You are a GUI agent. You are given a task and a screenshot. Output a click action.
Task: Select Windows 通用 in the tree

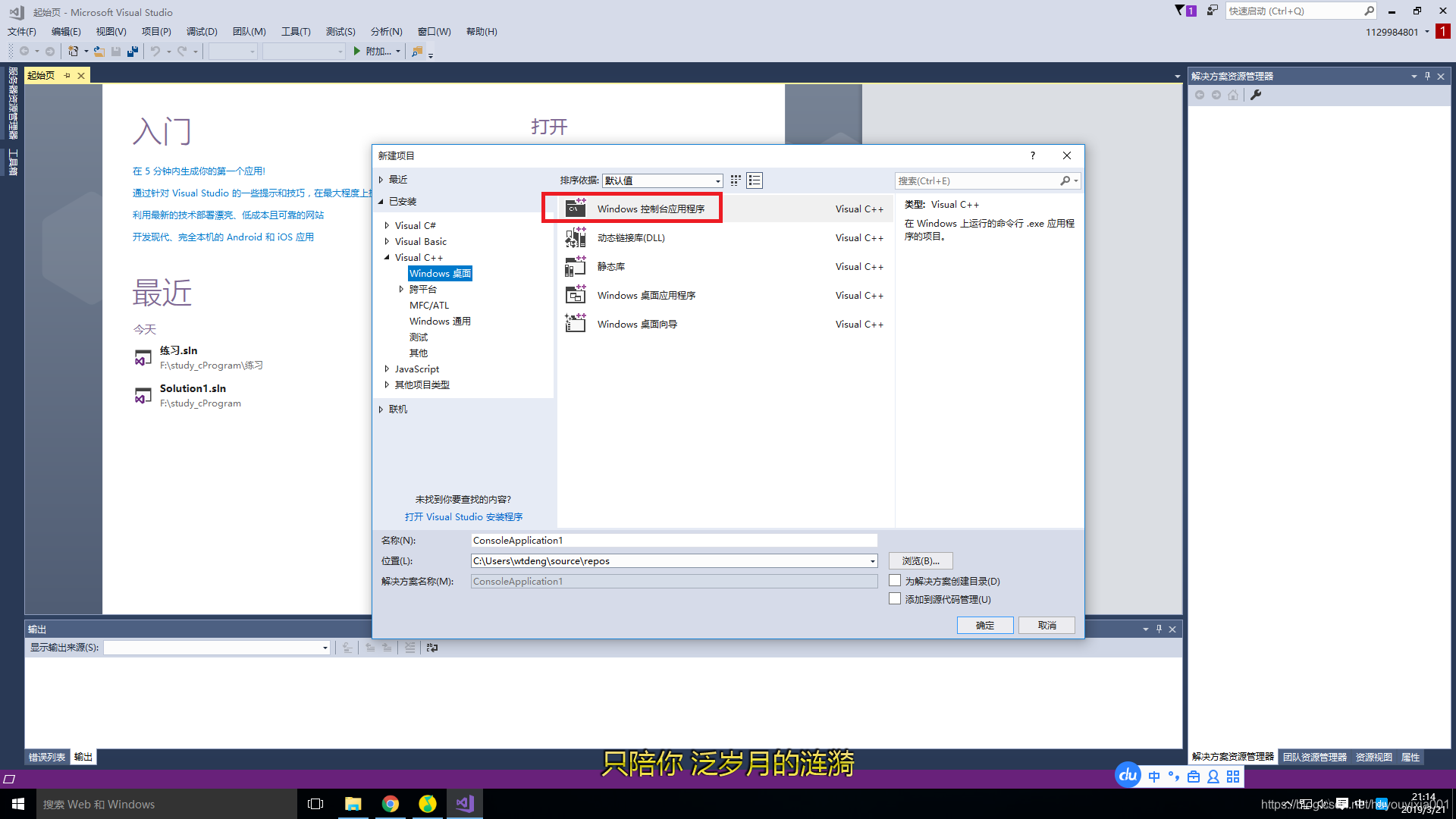[440, 322]
